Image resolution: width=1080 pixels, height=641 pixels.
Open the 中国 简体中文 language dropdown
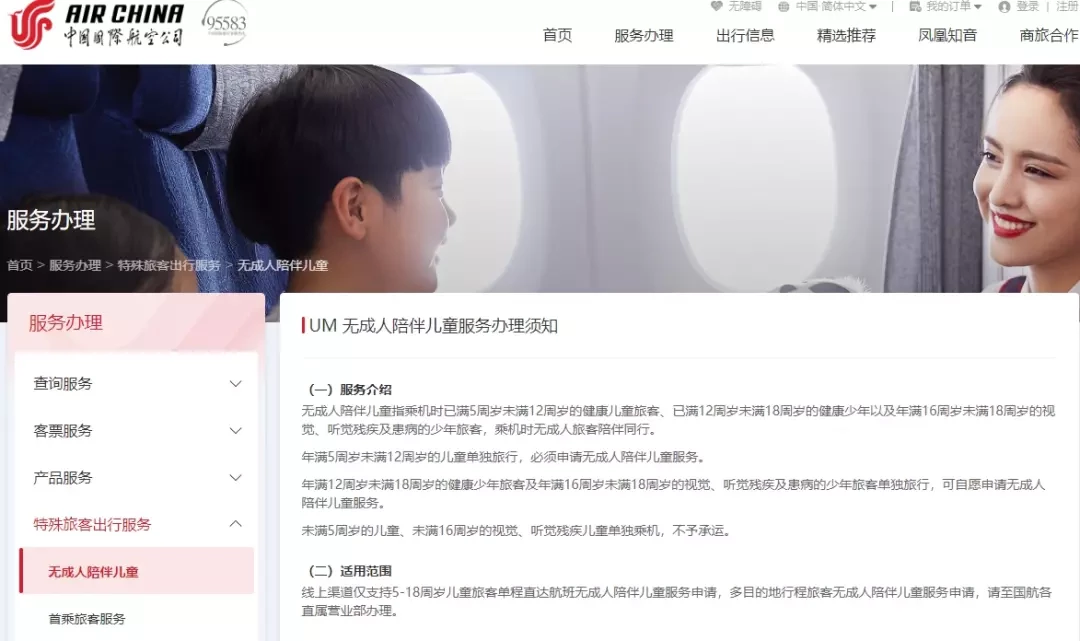coord(835,6)
